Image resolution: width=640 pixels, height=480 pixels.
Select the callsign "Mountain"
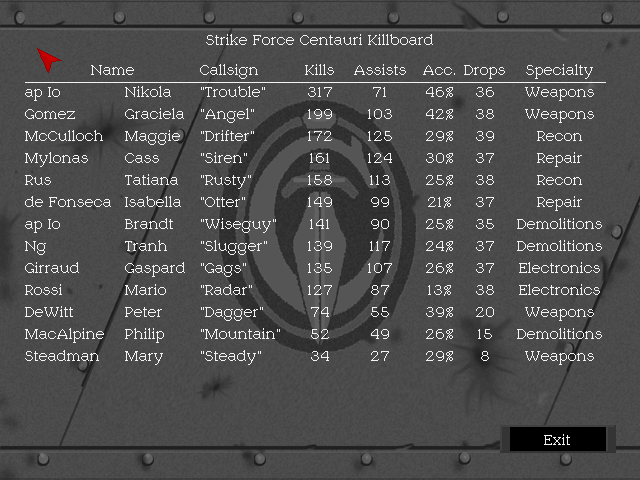[240, 335]
